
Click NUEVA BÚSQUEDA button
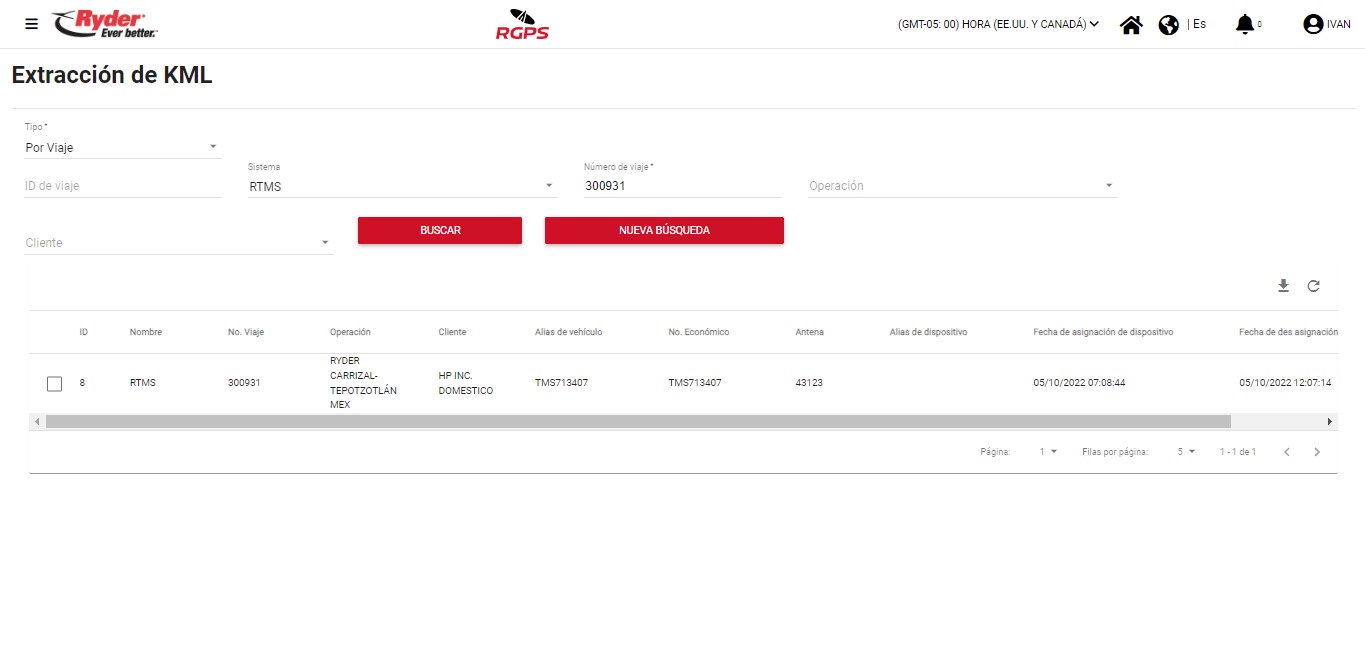click(x=664, y=230)
